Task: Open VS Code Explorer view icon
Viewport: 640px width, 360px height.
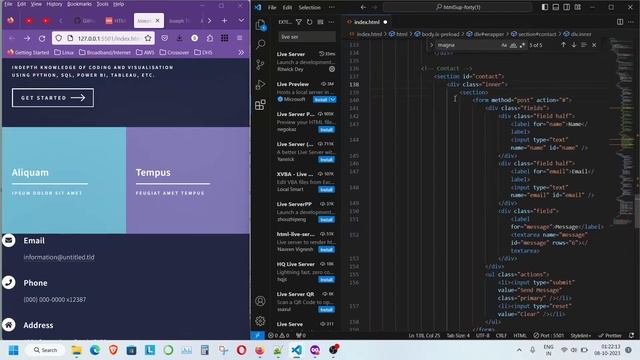Action: point(260,24)
